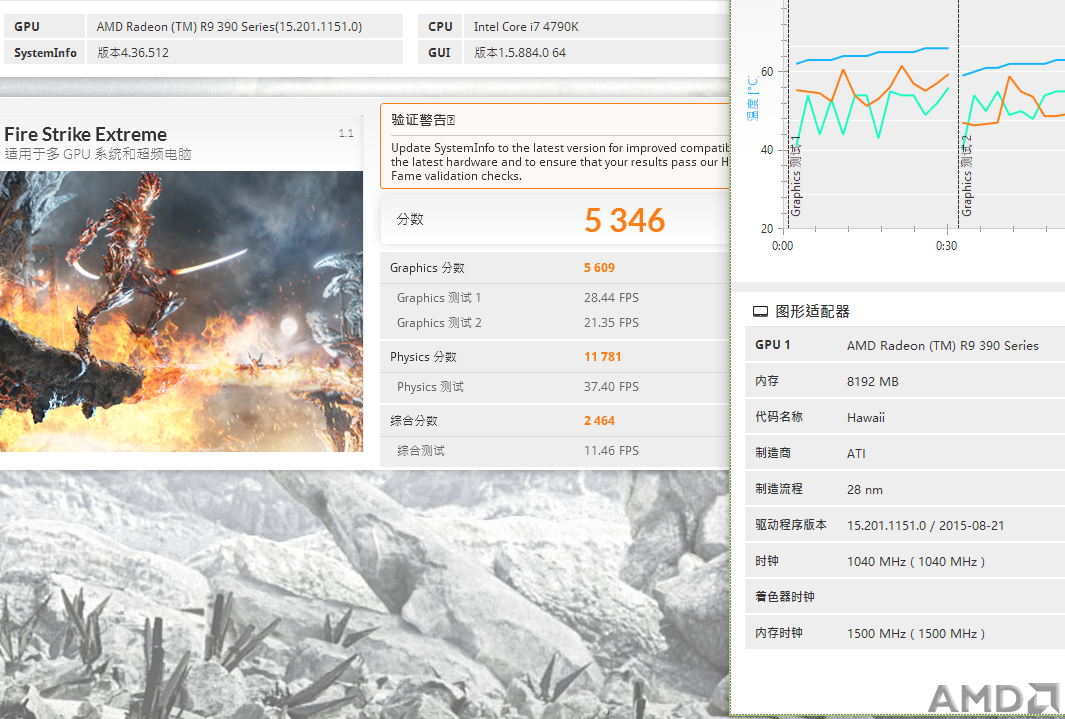Image resolution: width=1065 pixels, height=719 pixels.
Task: Click the 11.46 FPS value
Action: (x=611, y=450)
